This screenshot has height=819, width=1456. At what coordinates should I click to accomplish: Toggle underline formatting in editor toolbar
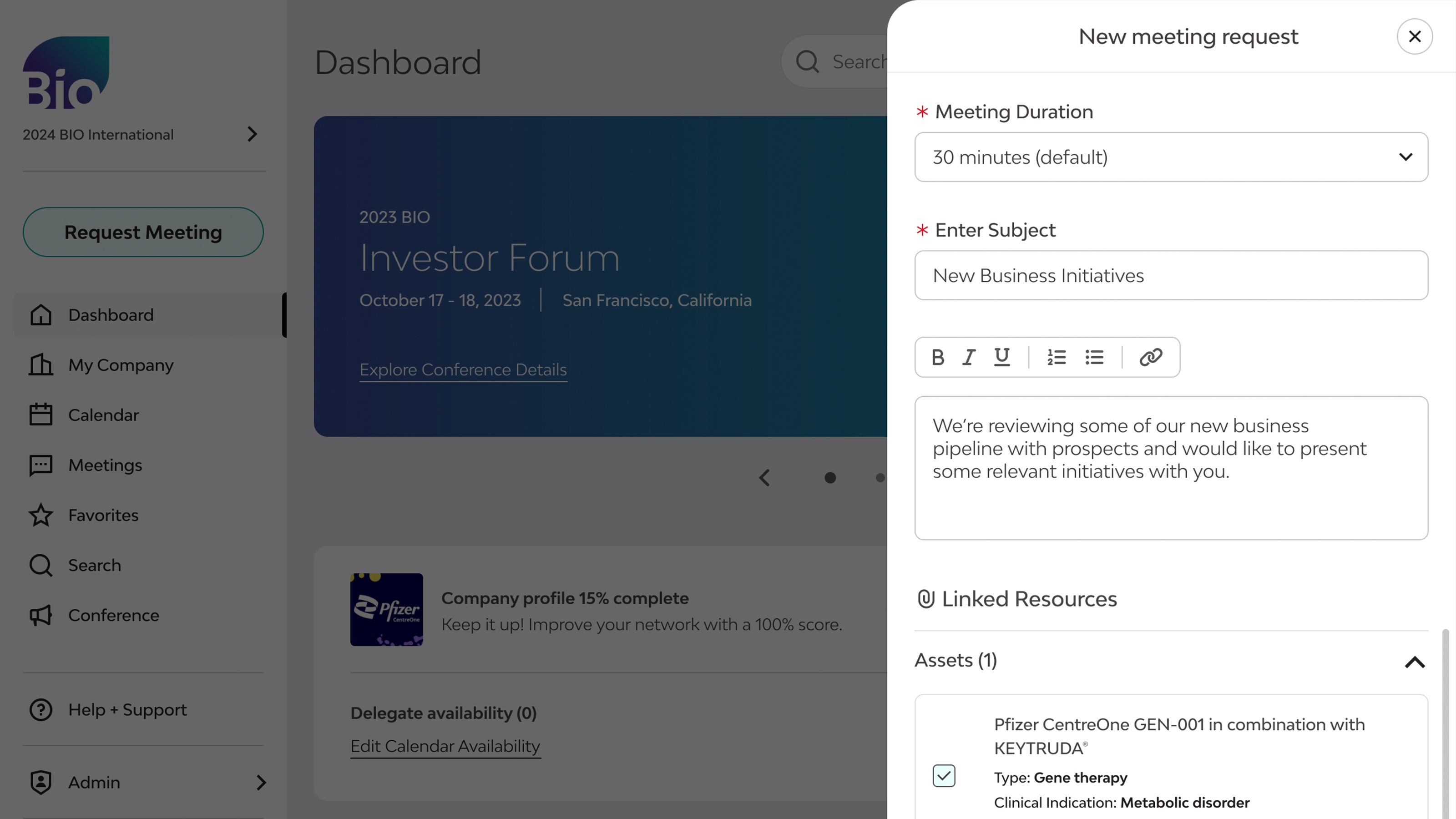(1001, 357)
